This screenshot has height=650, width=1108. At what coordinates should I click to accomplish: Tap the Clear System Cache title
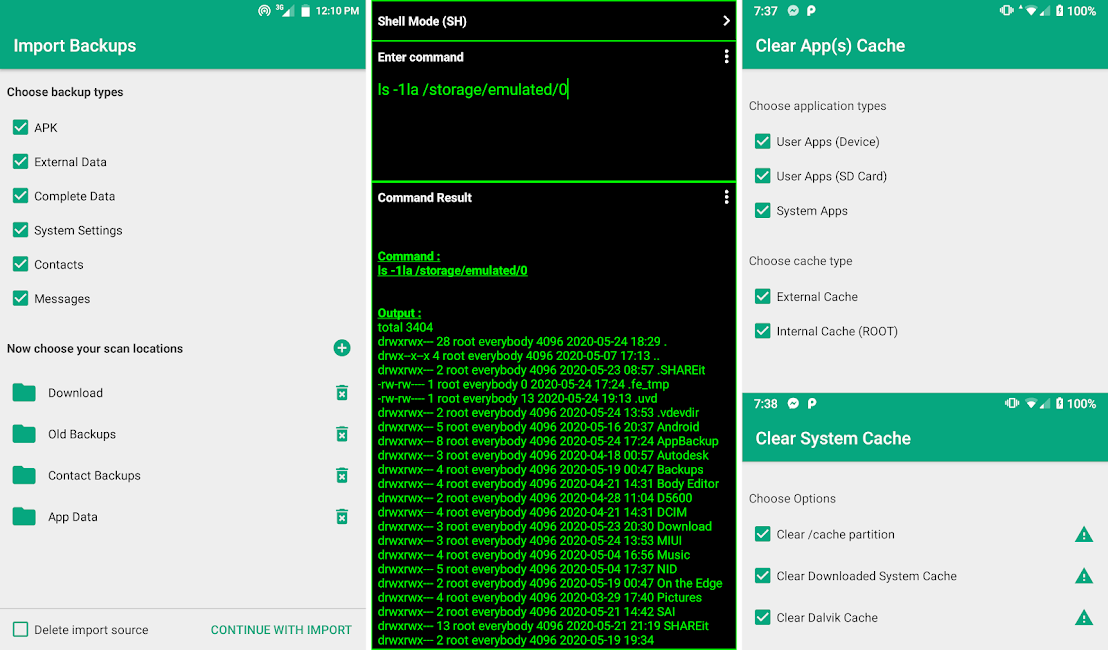(x=833, y=439)
